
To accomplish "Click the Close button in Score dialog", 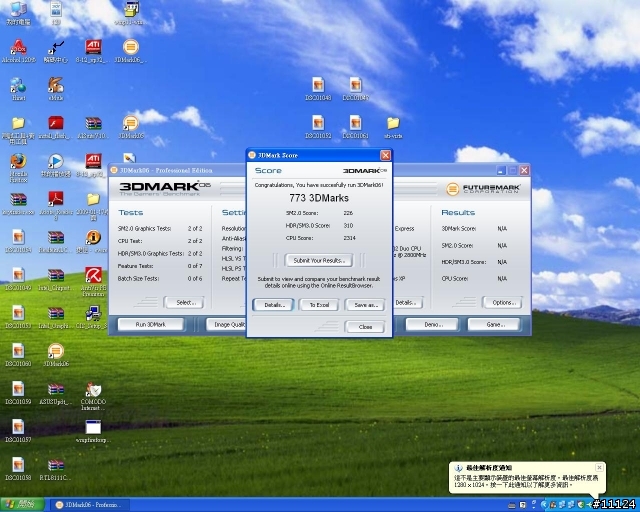I will point(365,327).
